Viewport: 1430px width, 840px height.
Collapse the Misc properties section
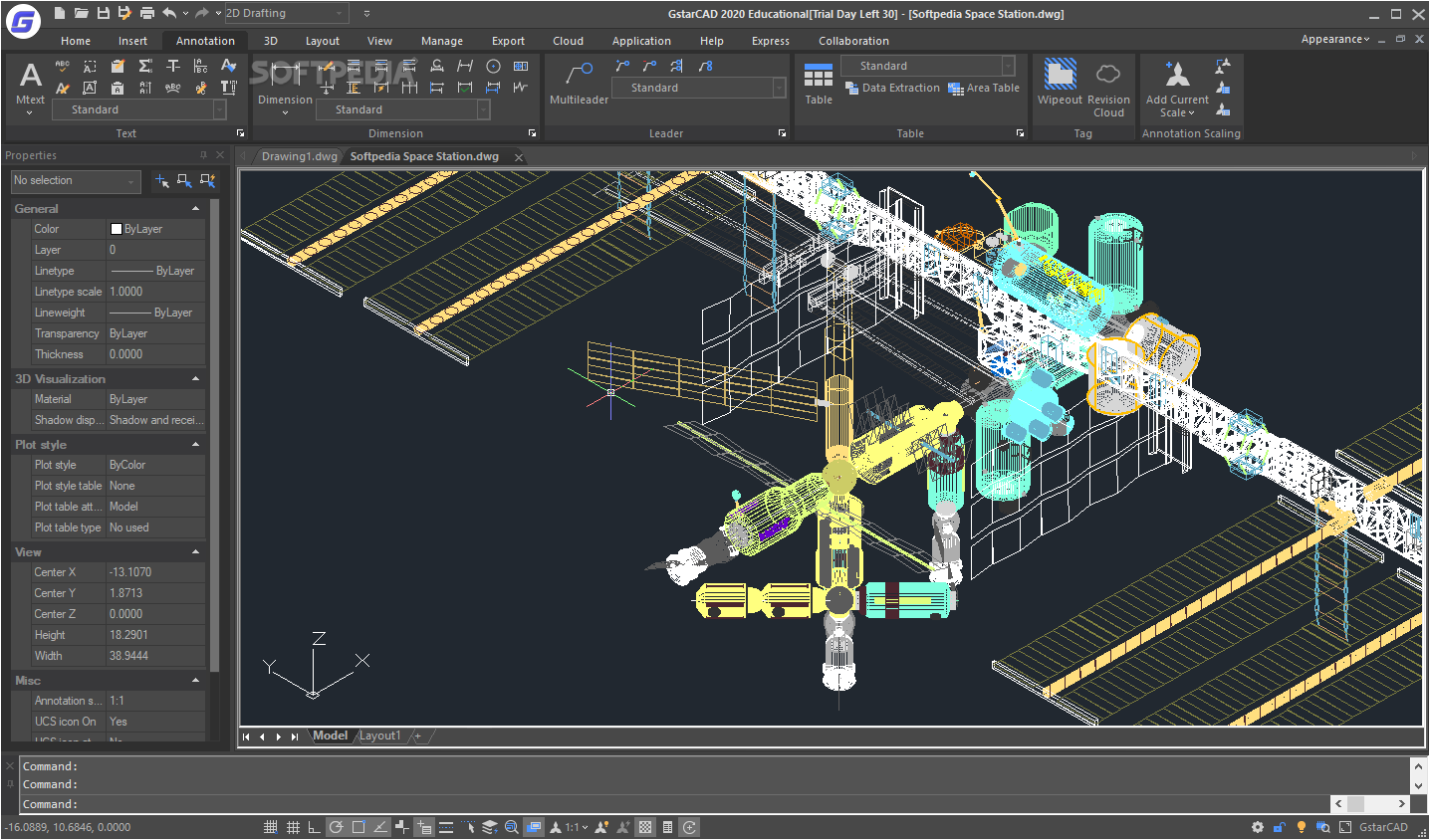(x=195, y=681)
